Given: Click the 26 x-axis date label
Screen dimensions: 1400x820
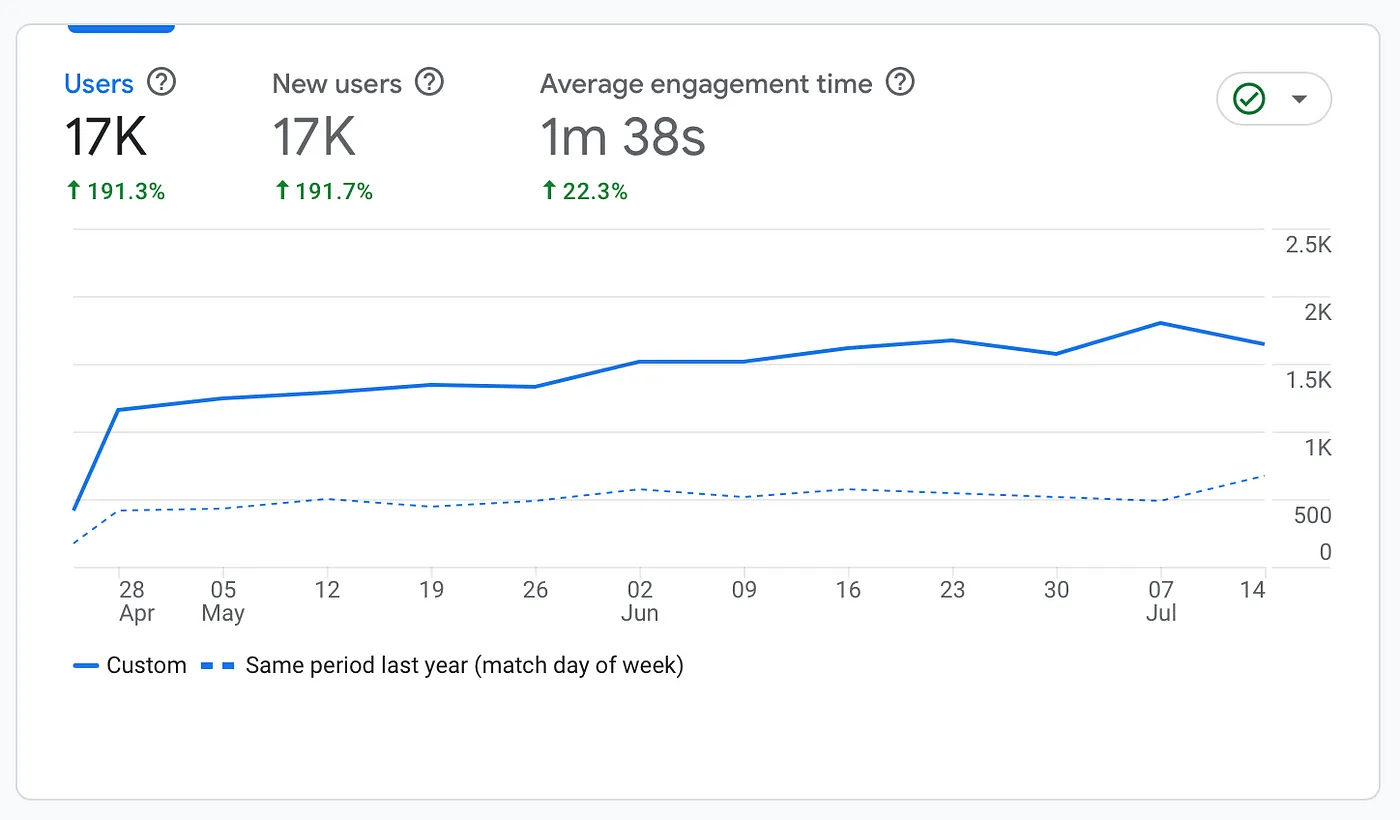Looking at the screenshot, I should click(535, 590).
